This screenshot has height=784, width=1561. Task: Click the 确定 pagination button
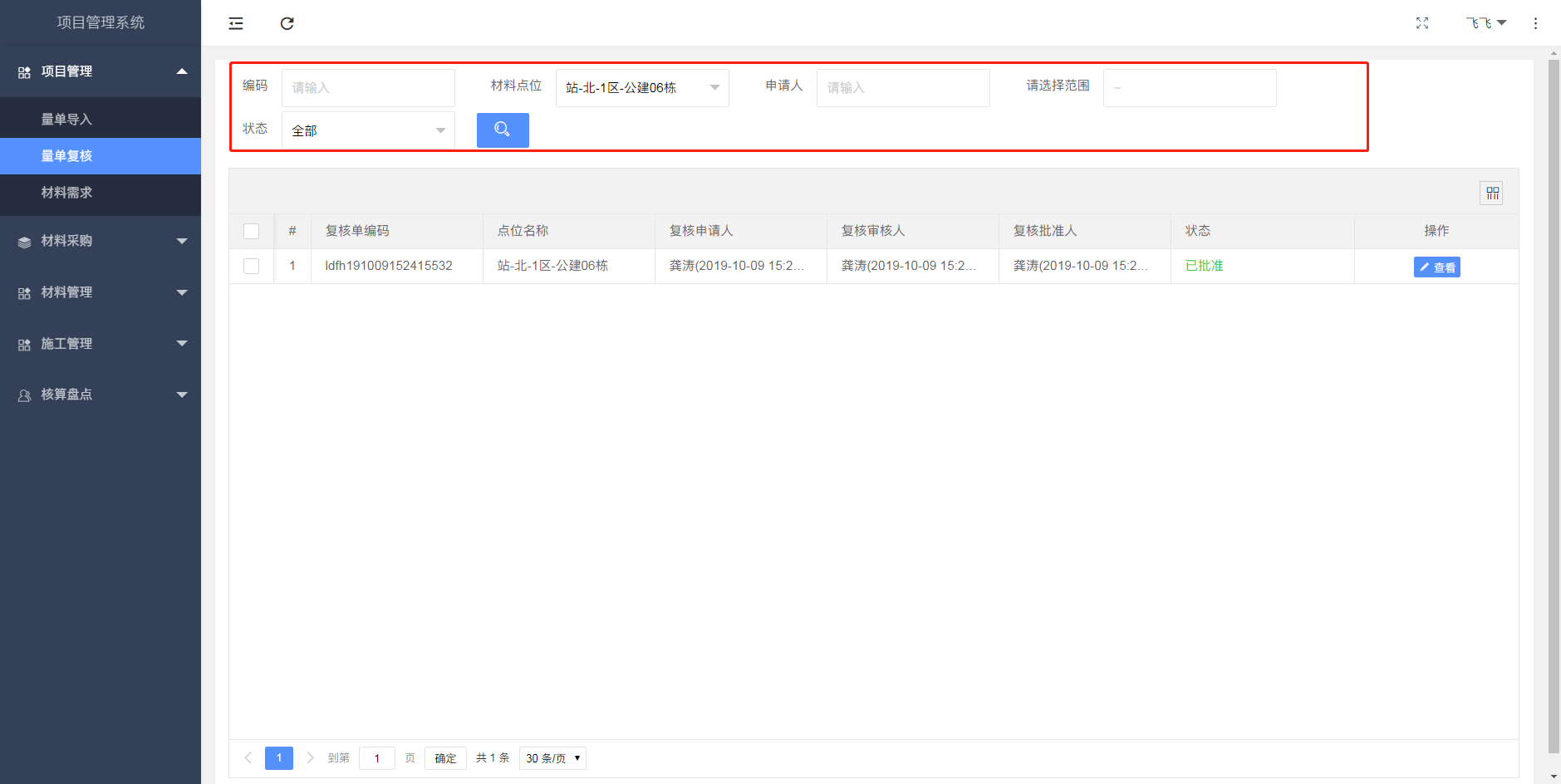coord(445,758)
